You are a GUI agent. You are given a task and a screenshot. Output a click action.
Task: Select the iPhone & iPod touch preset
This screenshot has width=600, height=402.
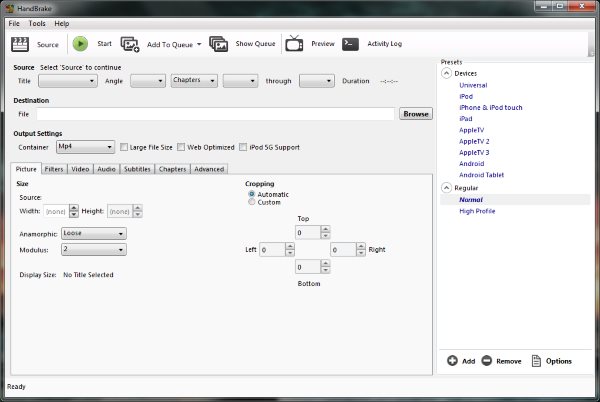tap(491, 107)
